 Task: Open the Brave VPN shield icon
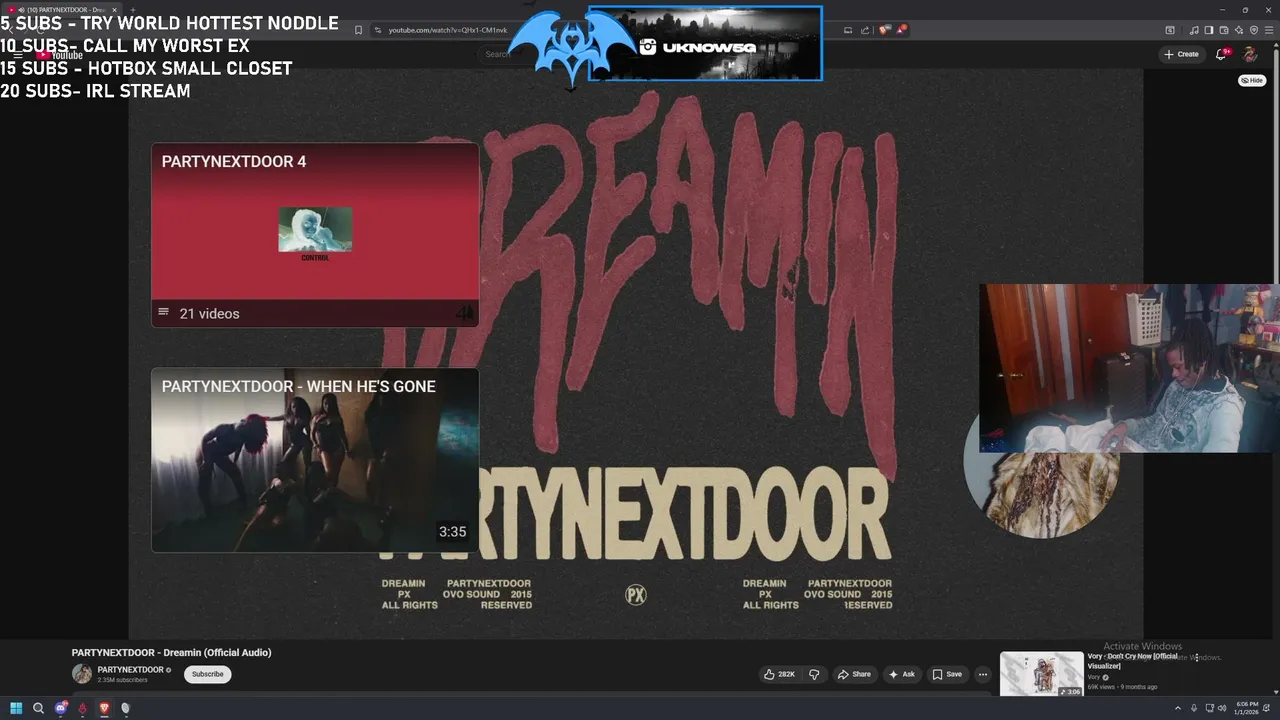1254,30
